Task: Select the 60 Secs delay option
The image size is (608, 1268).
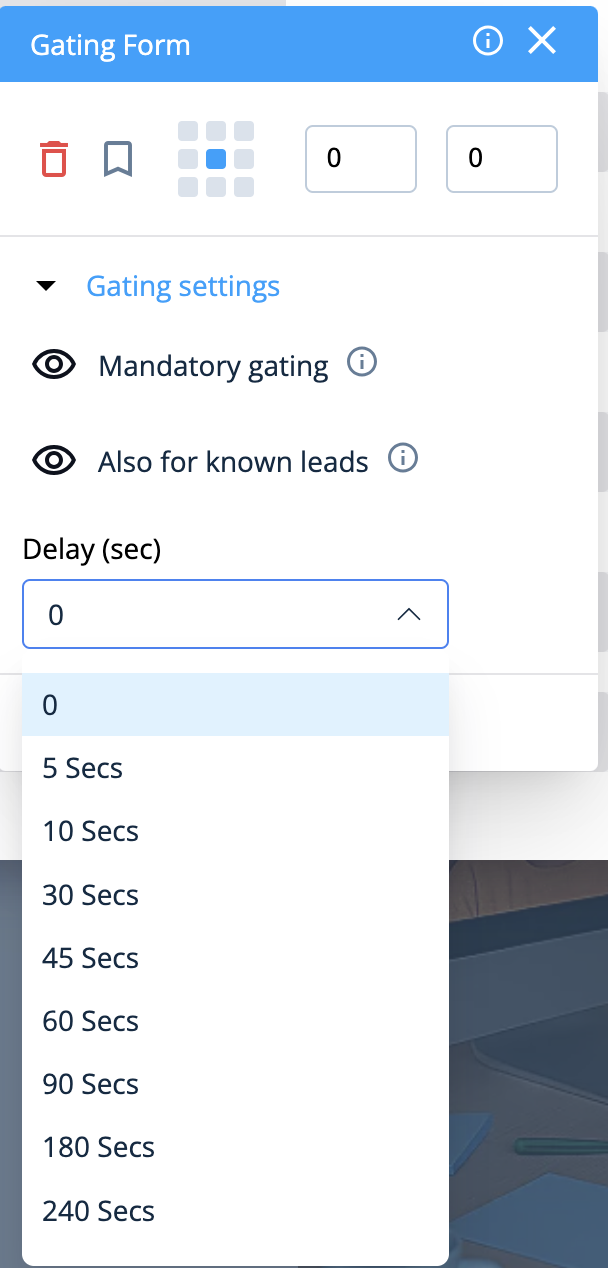Action: tap(90, 1021)
